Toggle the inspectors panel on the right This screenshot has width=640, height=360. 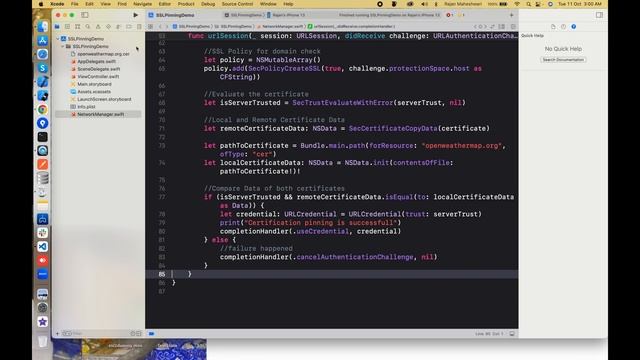coord(599,15)
